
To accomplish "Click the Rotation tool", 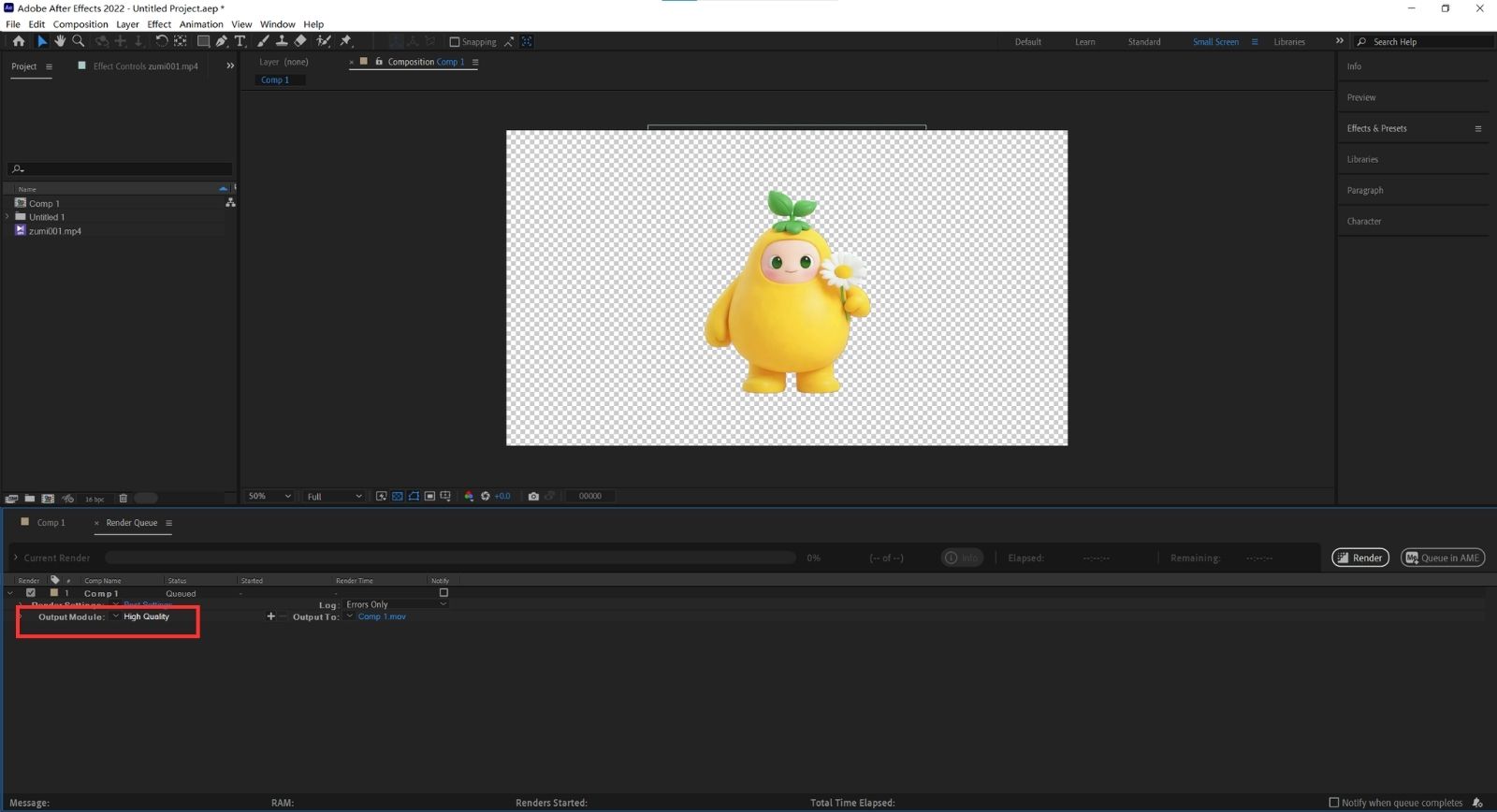I will [x=161, y=41].
